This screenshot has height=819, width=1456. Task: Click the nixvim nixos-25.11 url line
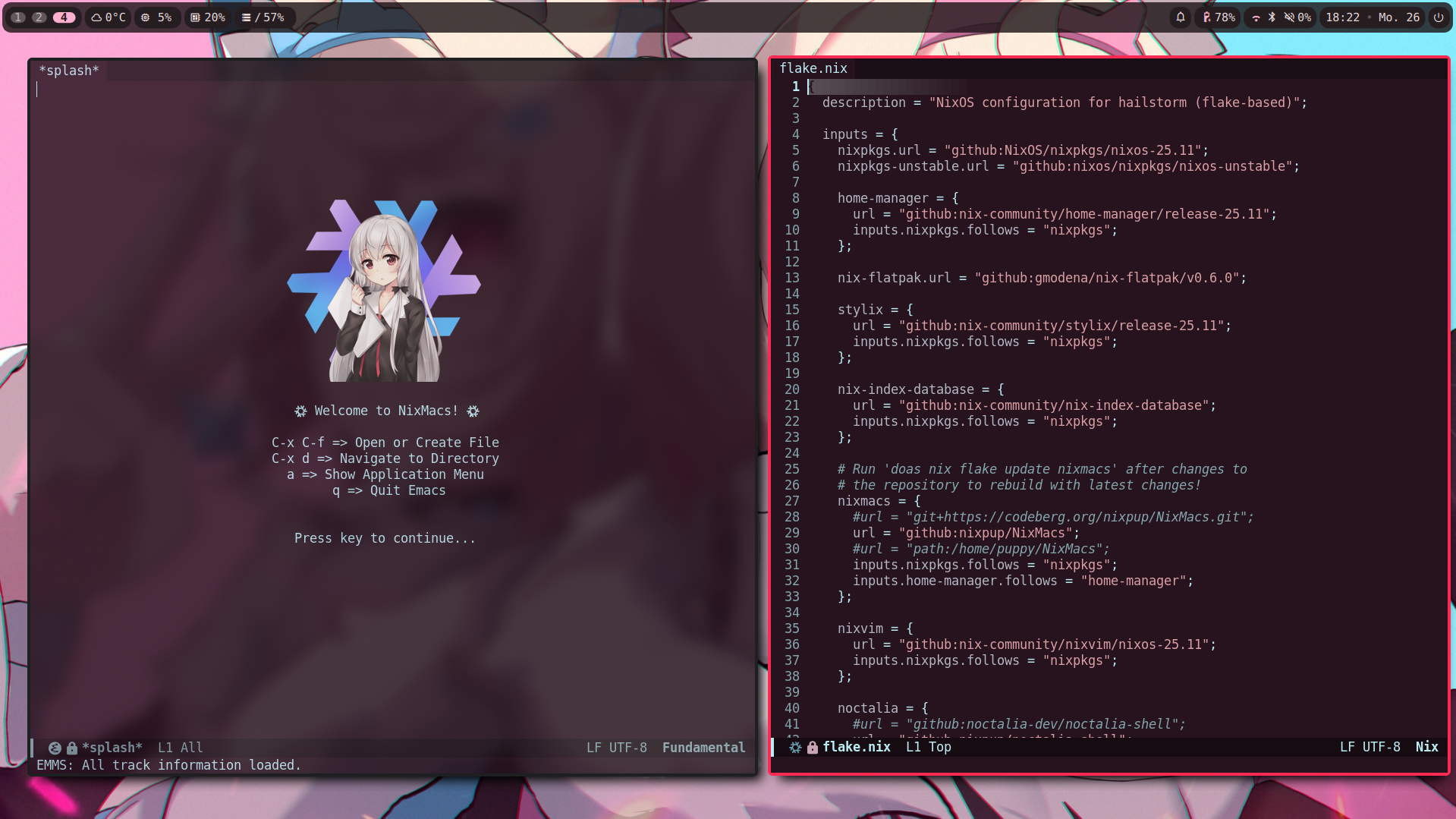pos(1034,644)
